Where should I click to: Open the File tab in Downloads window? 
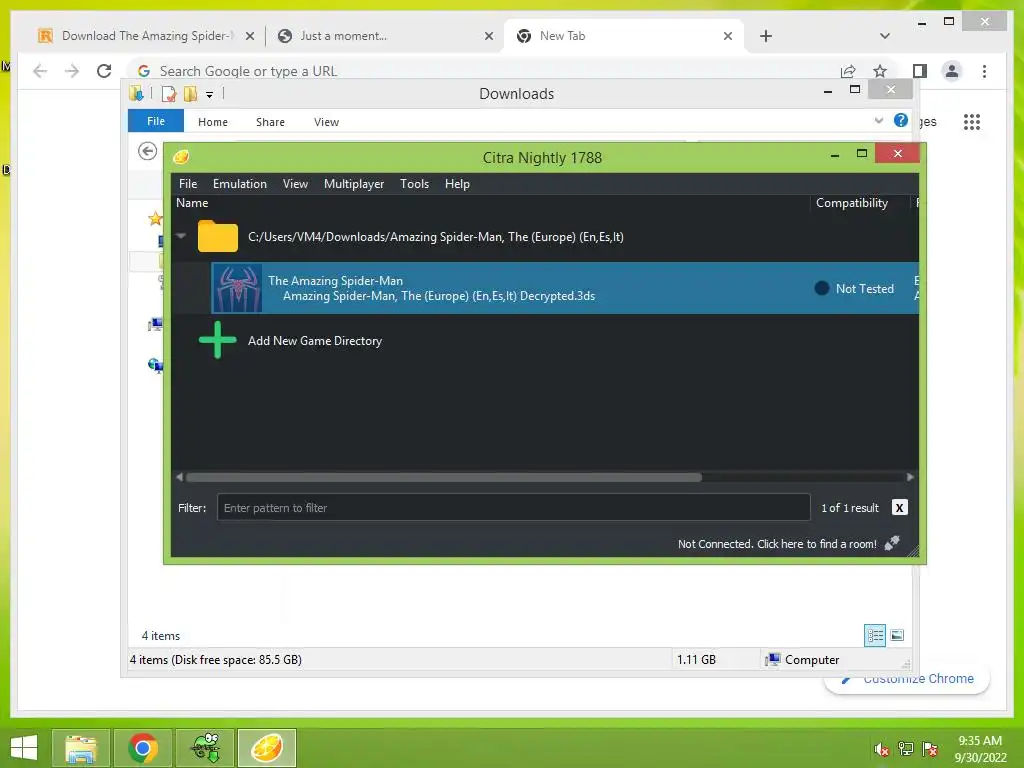tap(155, 121)
